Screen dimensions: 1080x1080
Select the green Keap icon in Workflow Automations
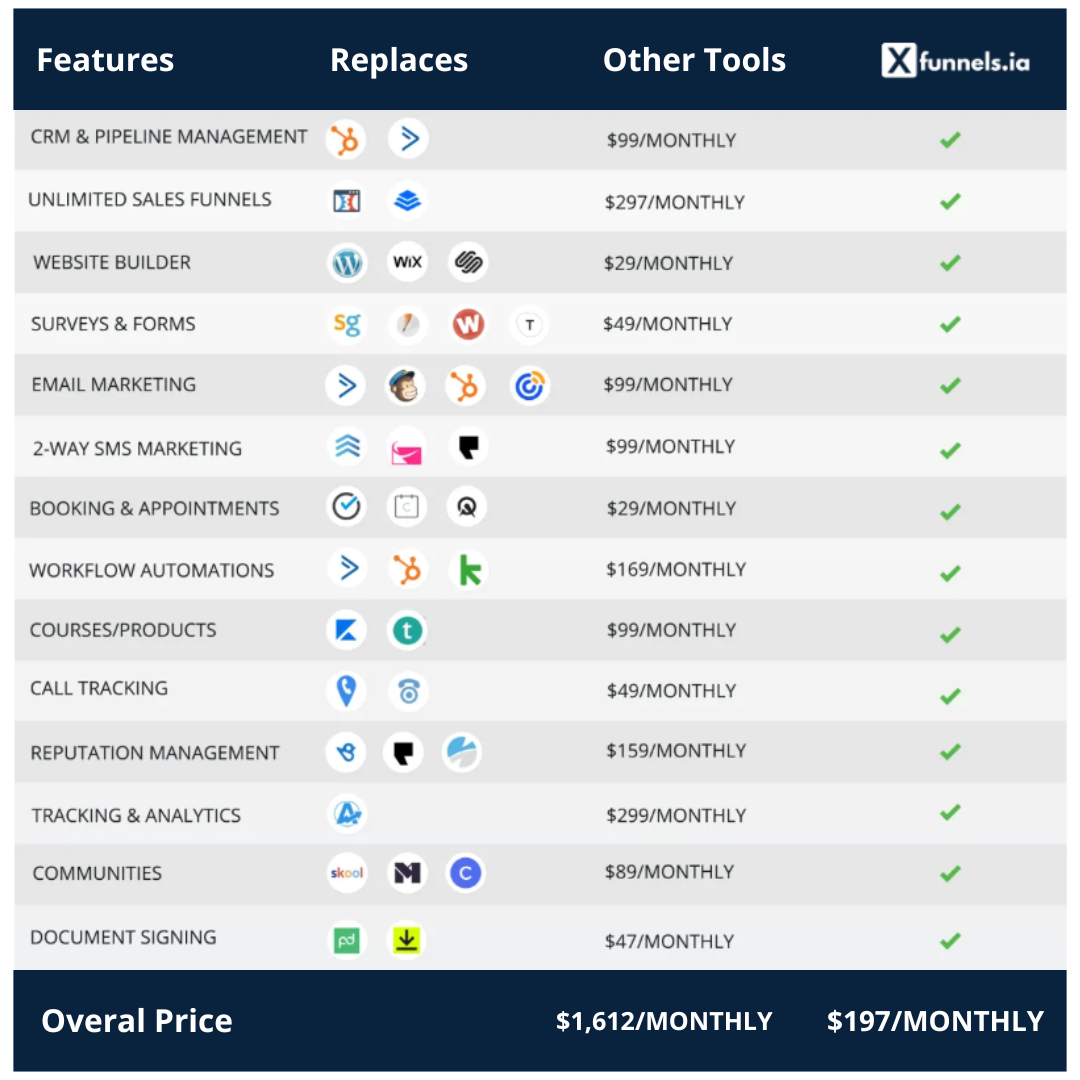(x=468, y=570)
